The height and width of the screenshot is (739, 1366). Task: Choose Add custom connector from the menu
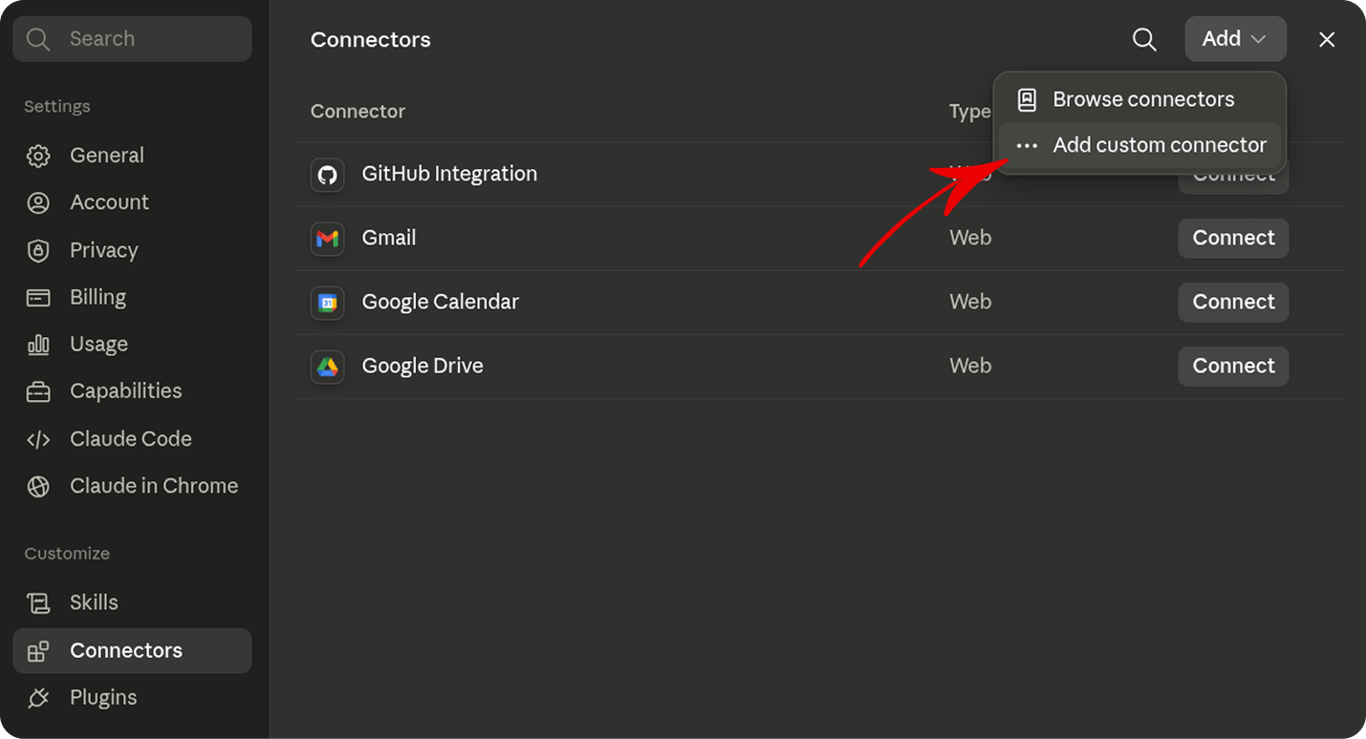coord(1140,145)
